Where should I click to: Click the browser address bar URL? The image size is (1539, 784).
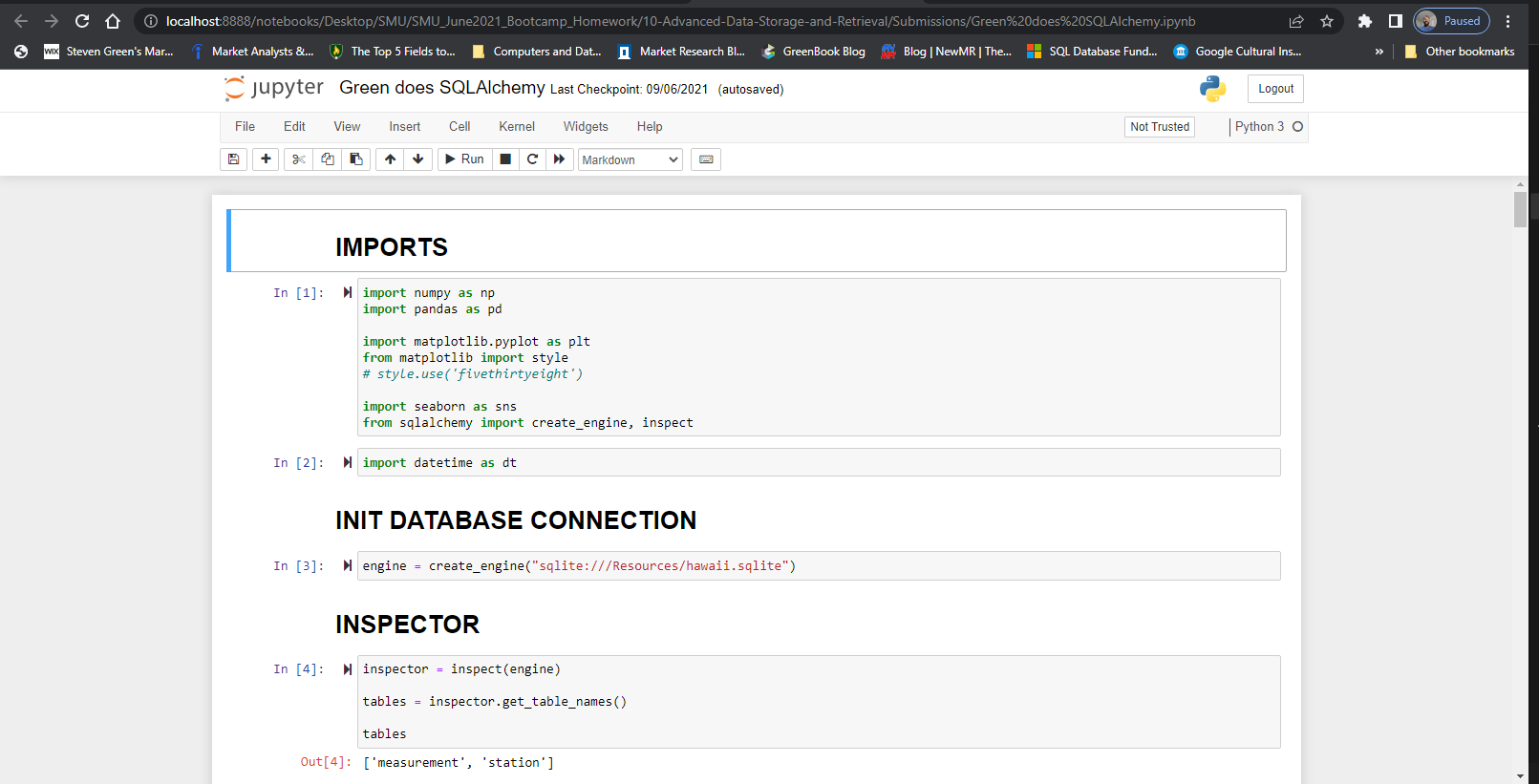680,21
